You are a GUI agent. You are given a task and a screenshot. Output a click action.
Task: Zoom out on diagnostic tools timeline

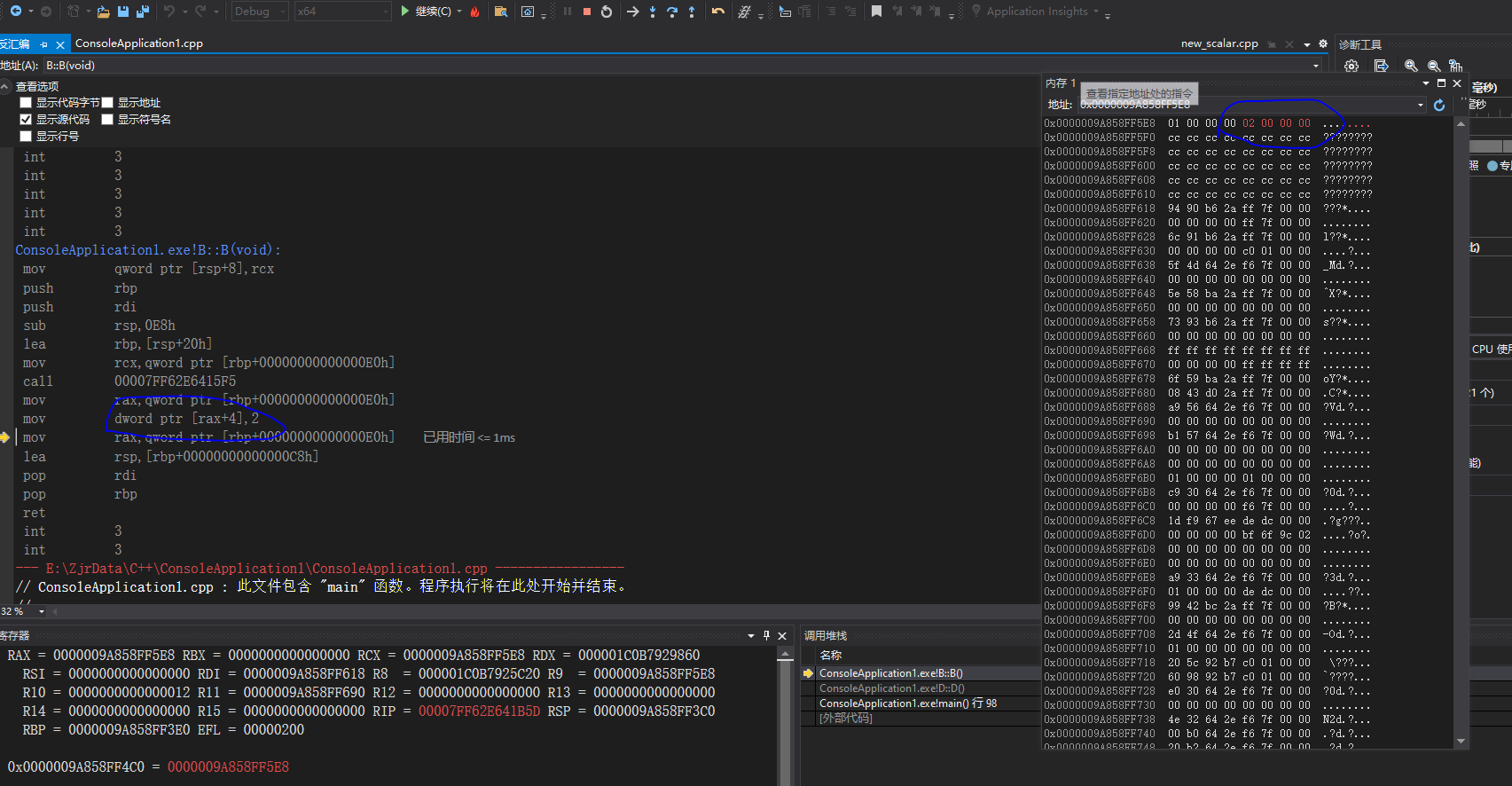[x=1434, y=66]
